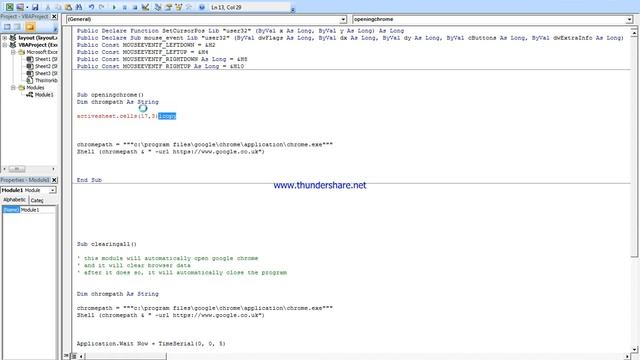Click the 'Sub openingchrome()' code line
This screenshot has height=360, width=640.
[x=110, y=95]
